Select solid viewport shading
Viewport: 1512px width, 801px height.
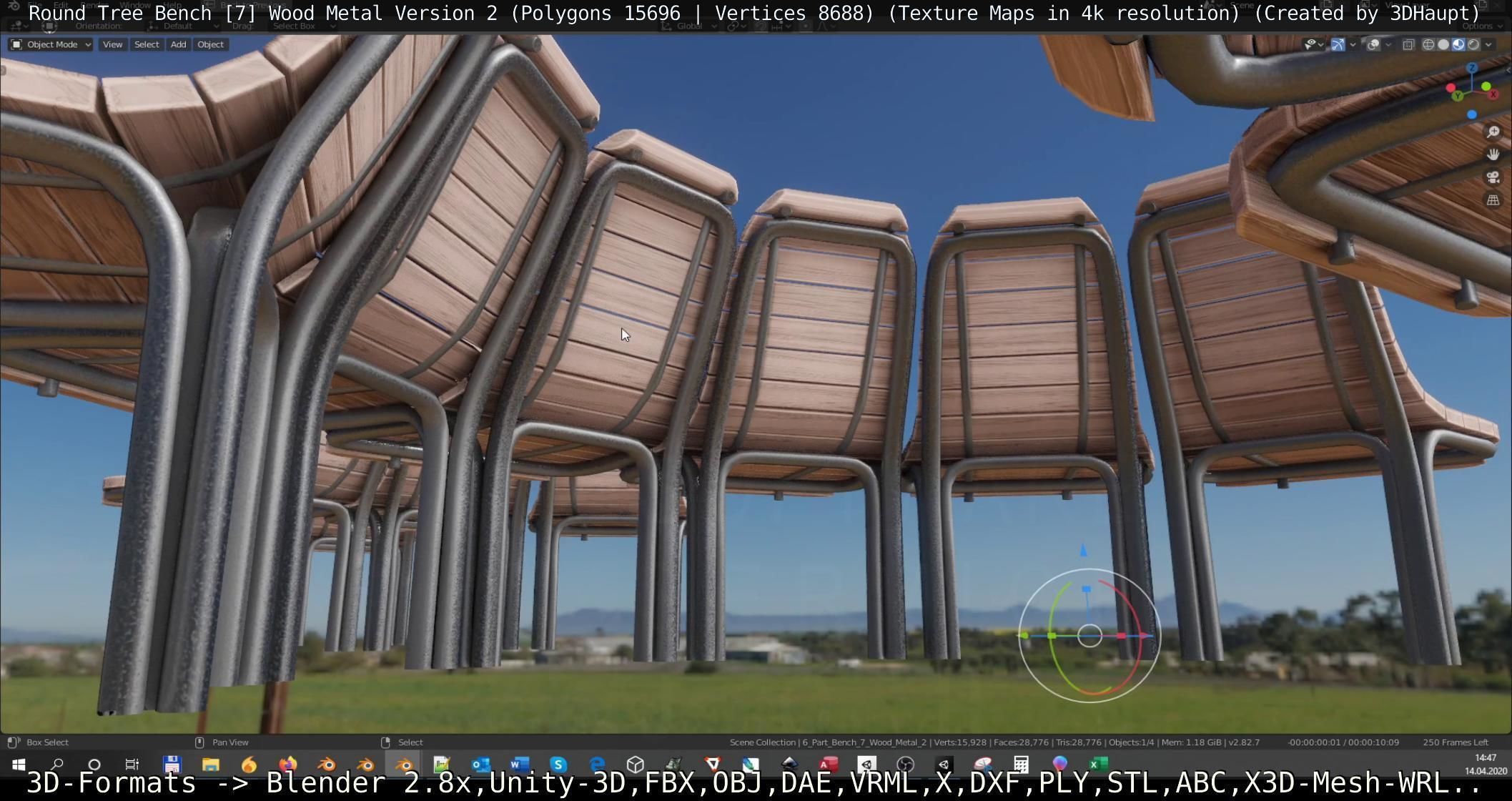[1443, 44]
